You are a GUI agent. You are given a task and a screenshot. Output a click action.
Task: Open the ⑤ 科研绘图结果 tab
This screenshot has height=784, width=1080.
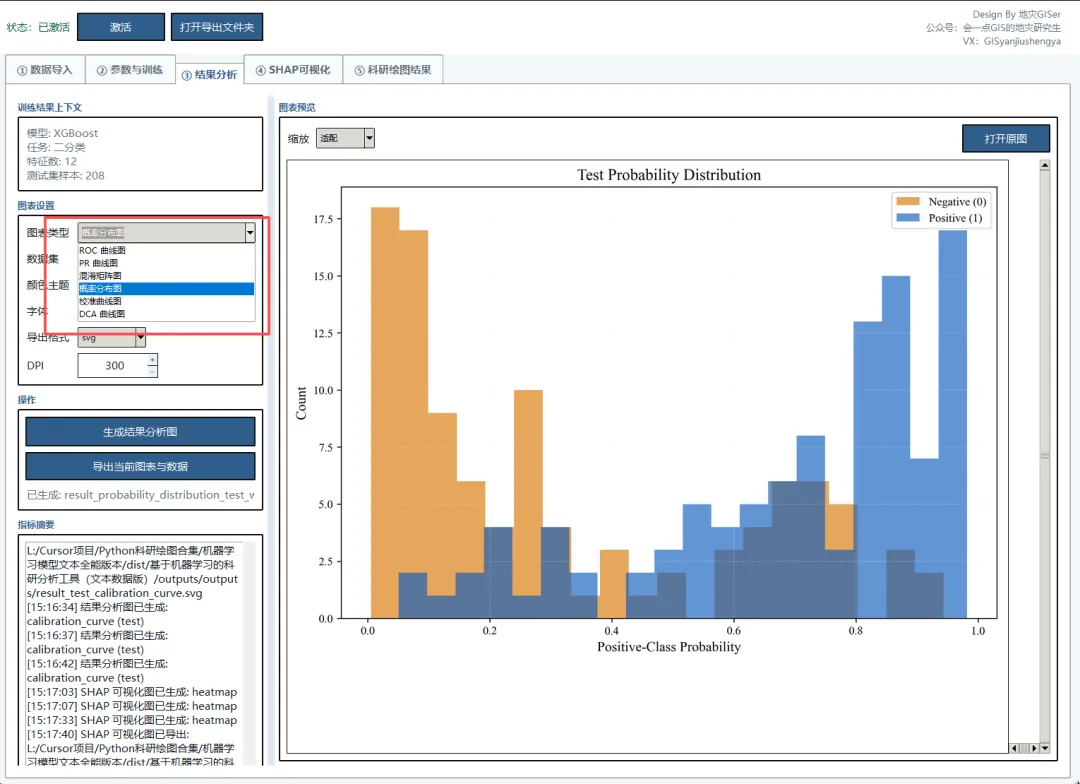(393, 70)
